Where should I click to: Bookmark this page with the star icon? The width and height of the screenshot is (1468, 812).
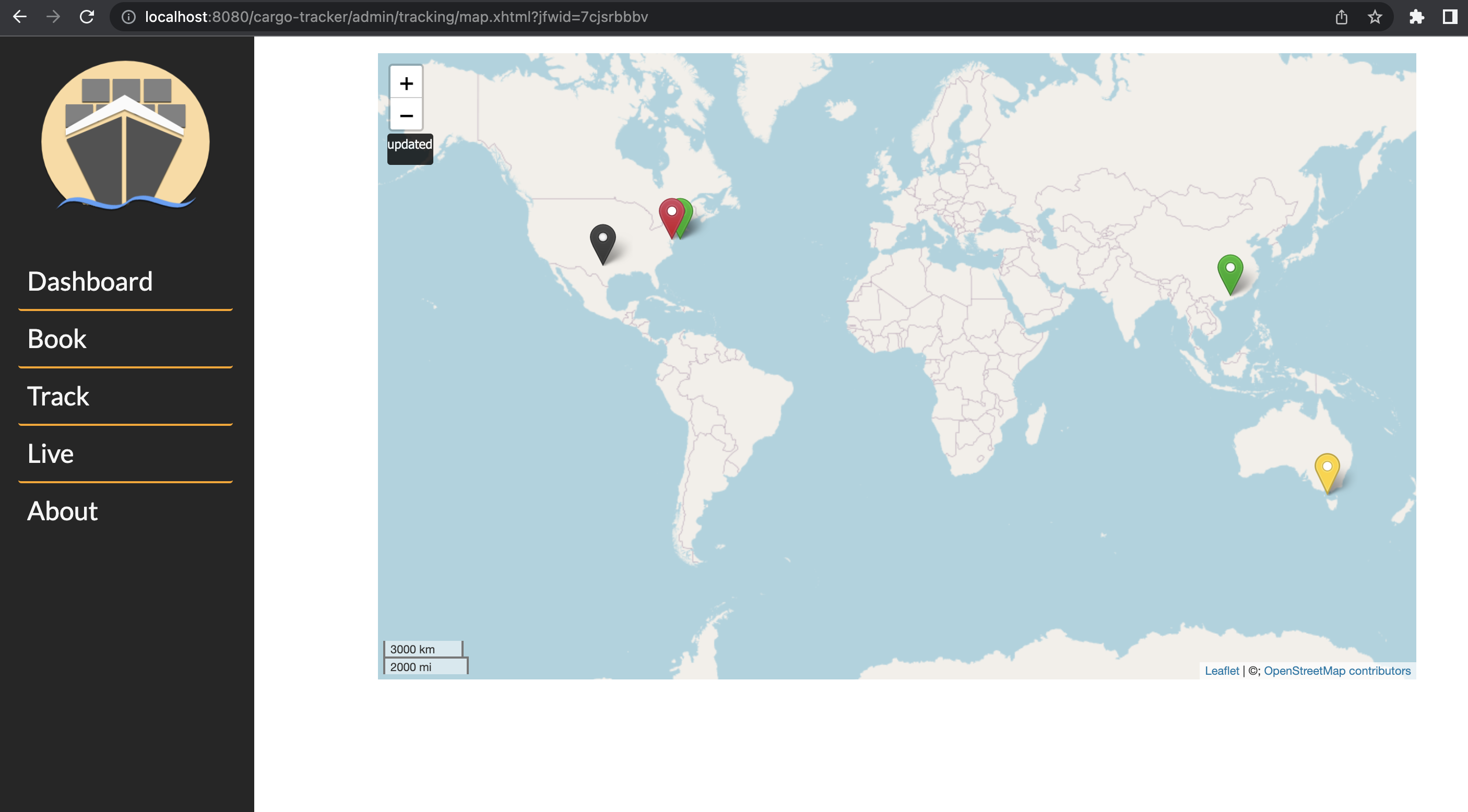click(x=1375, y=17)
